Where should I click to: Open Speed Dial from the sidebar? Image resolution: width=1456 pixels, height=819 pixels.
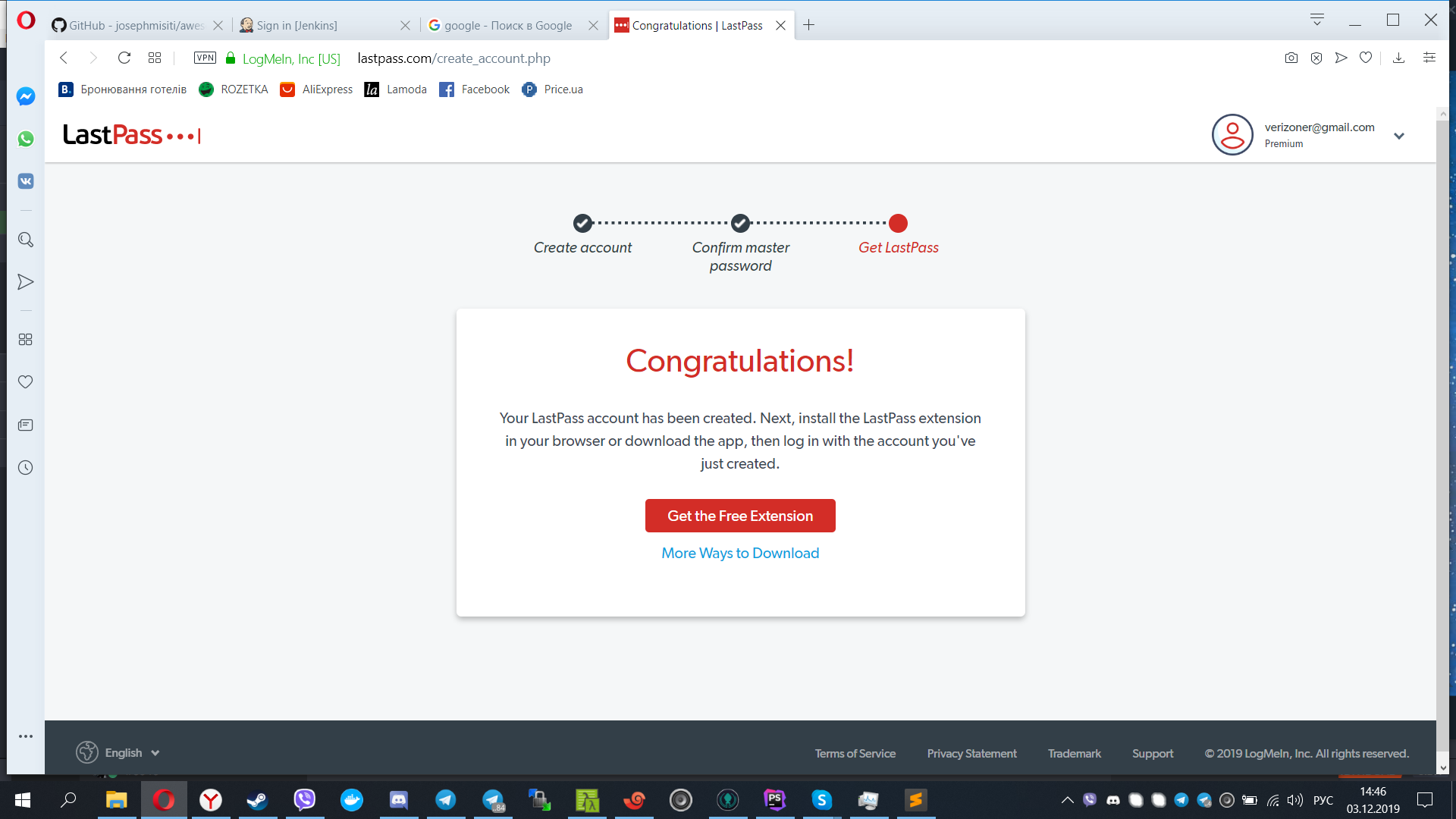click(26, 340)
